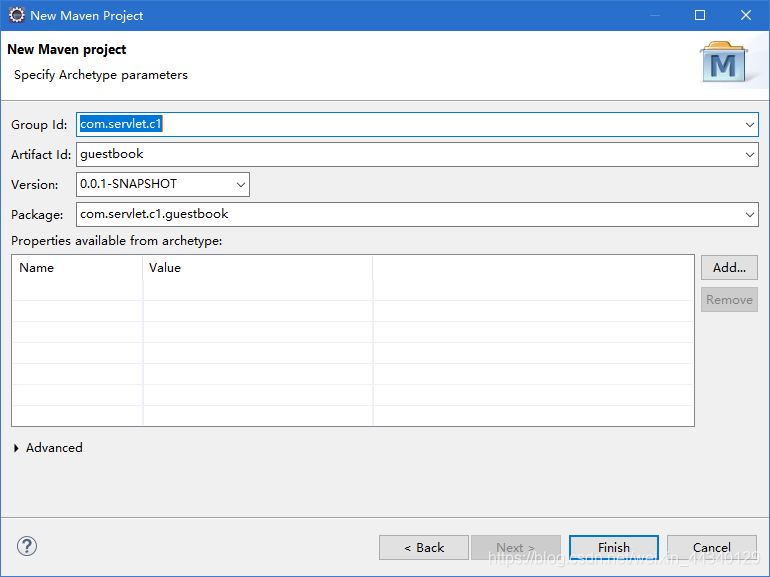Open the Group Id dropdown arrow
Screen dimensions: 770x577
coord(749,125)
